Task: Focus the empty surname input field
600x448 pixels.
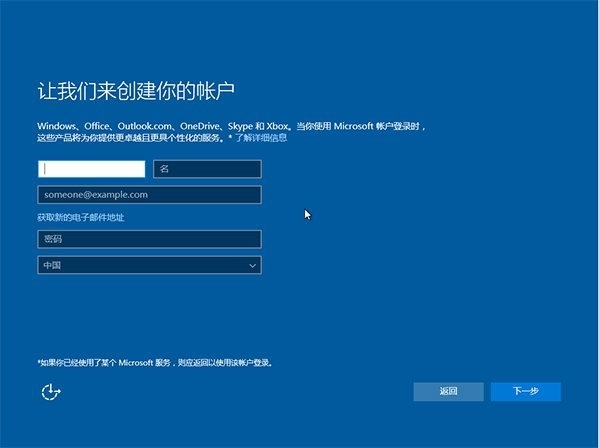Action: coord(91,169)
